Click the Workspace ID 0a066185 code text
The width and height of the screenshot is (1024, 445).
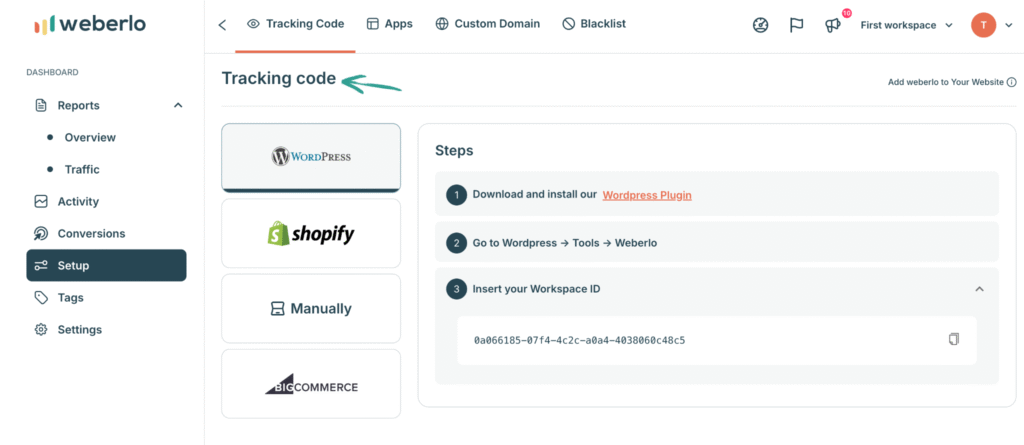(x=579, y=340)
